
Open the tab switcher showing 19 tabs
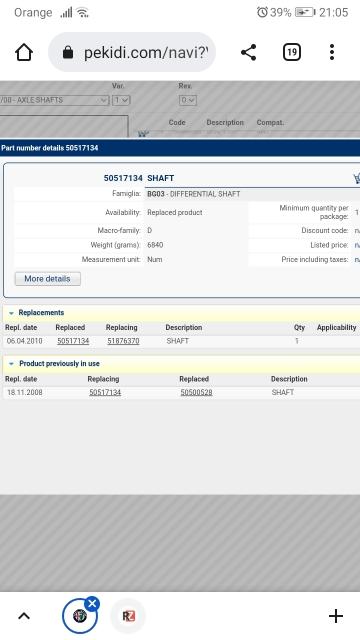pos(292,52)
